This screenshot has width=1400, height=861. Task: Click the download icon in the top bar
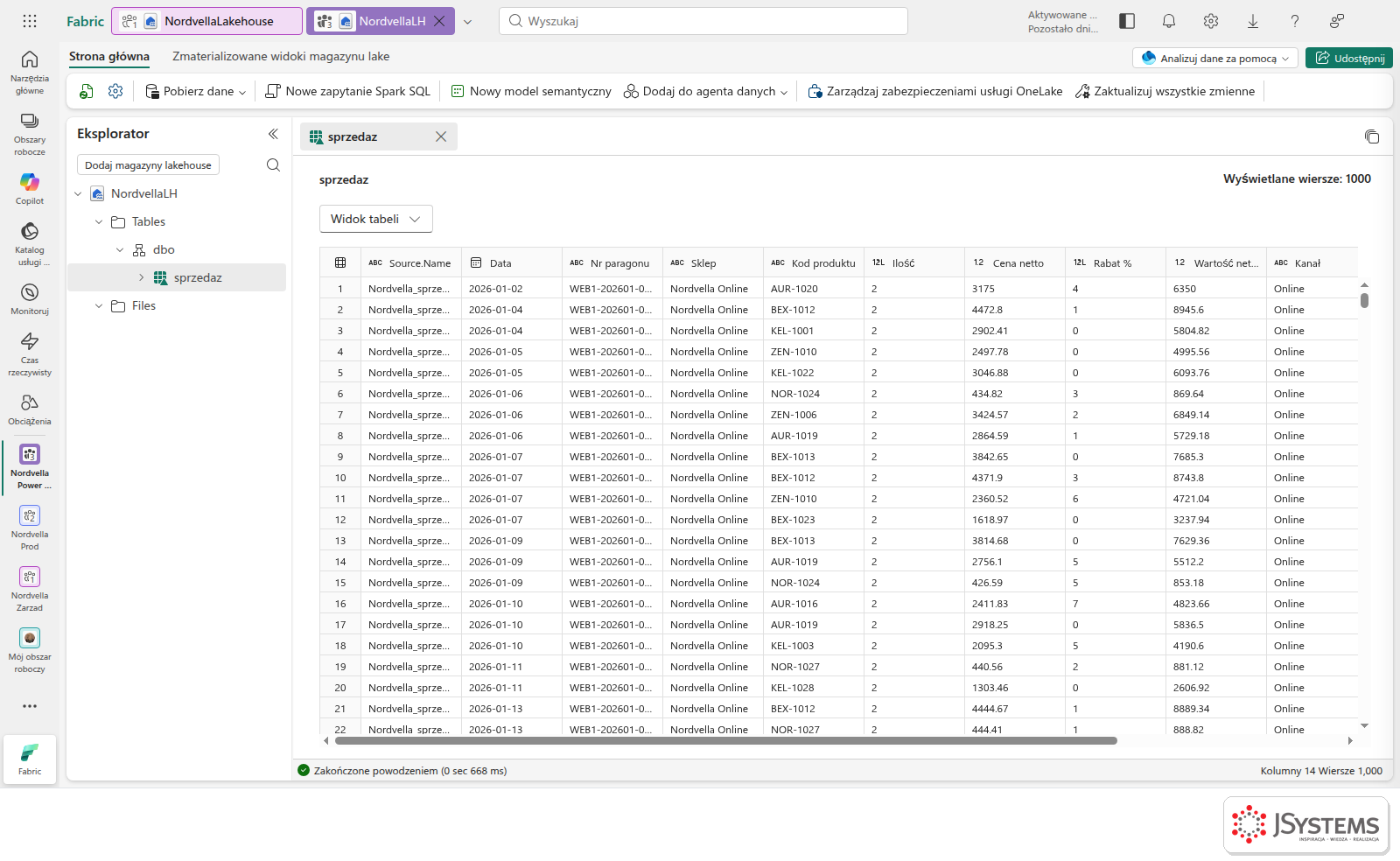(x=1253, y=21)
